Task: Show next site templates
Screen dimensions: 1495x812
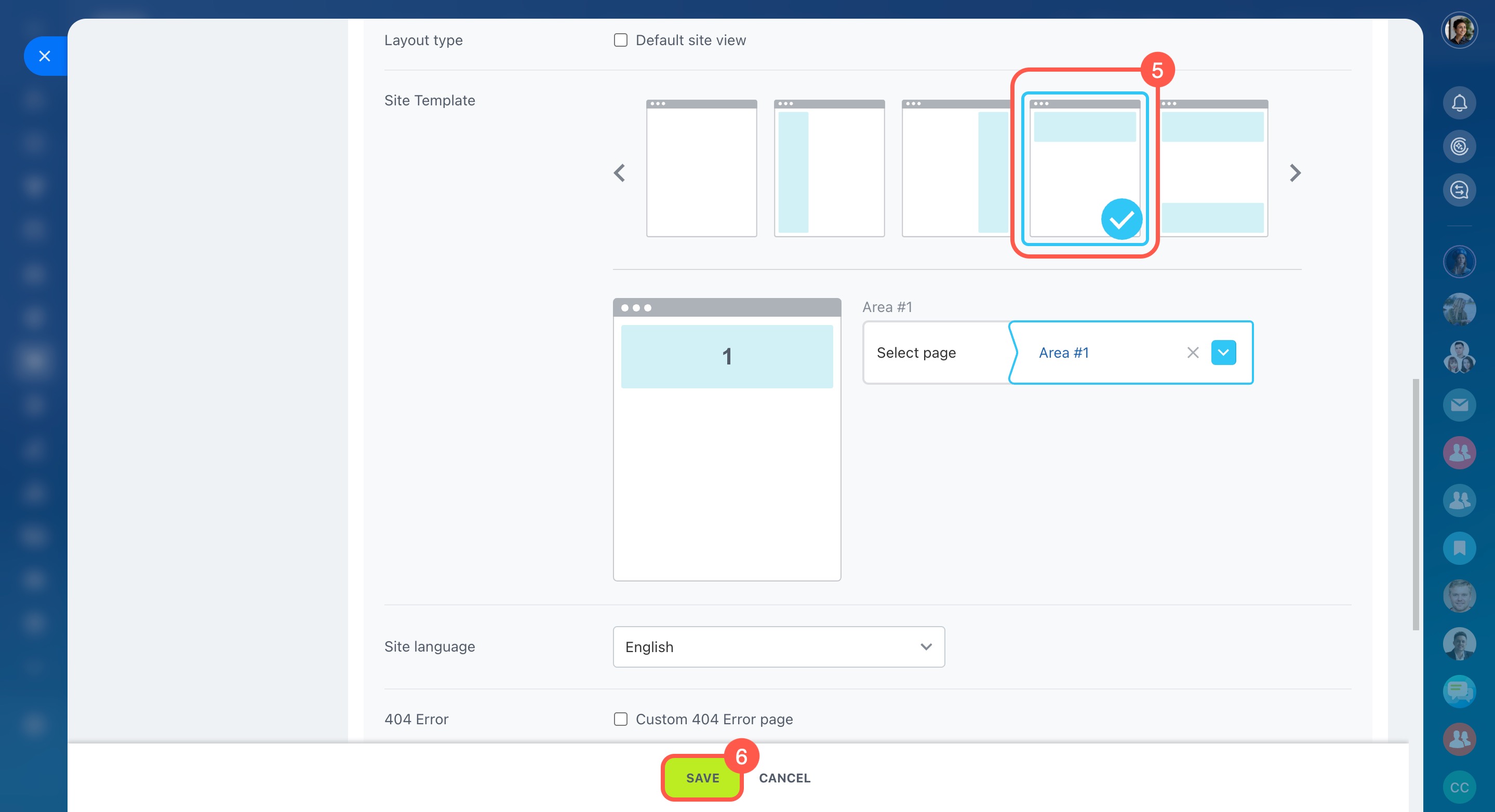Action: pos(1295,173)
